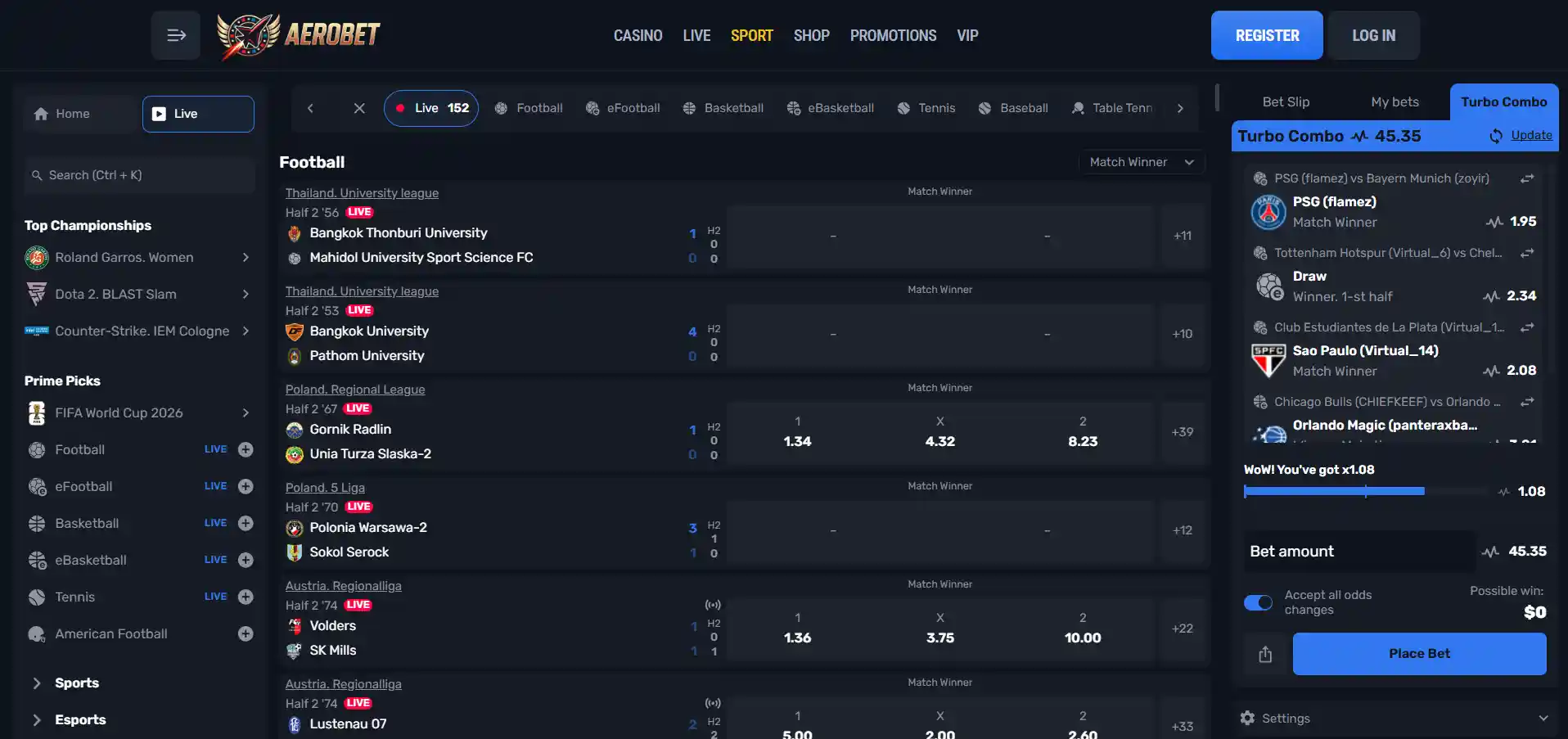The image size is (1568, 739).
Task: Swap the Chicago Bulls vs Orlando selection
Action: pos(1527,402)
